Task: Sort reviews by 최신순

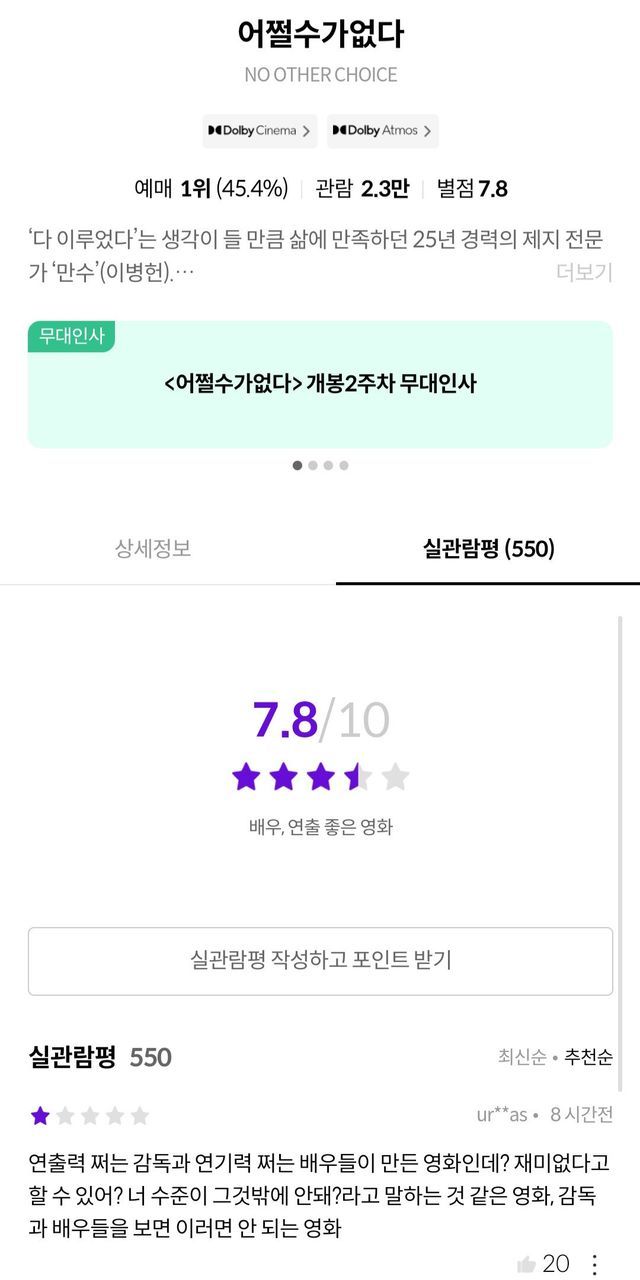Action: tap(522, 1057)
